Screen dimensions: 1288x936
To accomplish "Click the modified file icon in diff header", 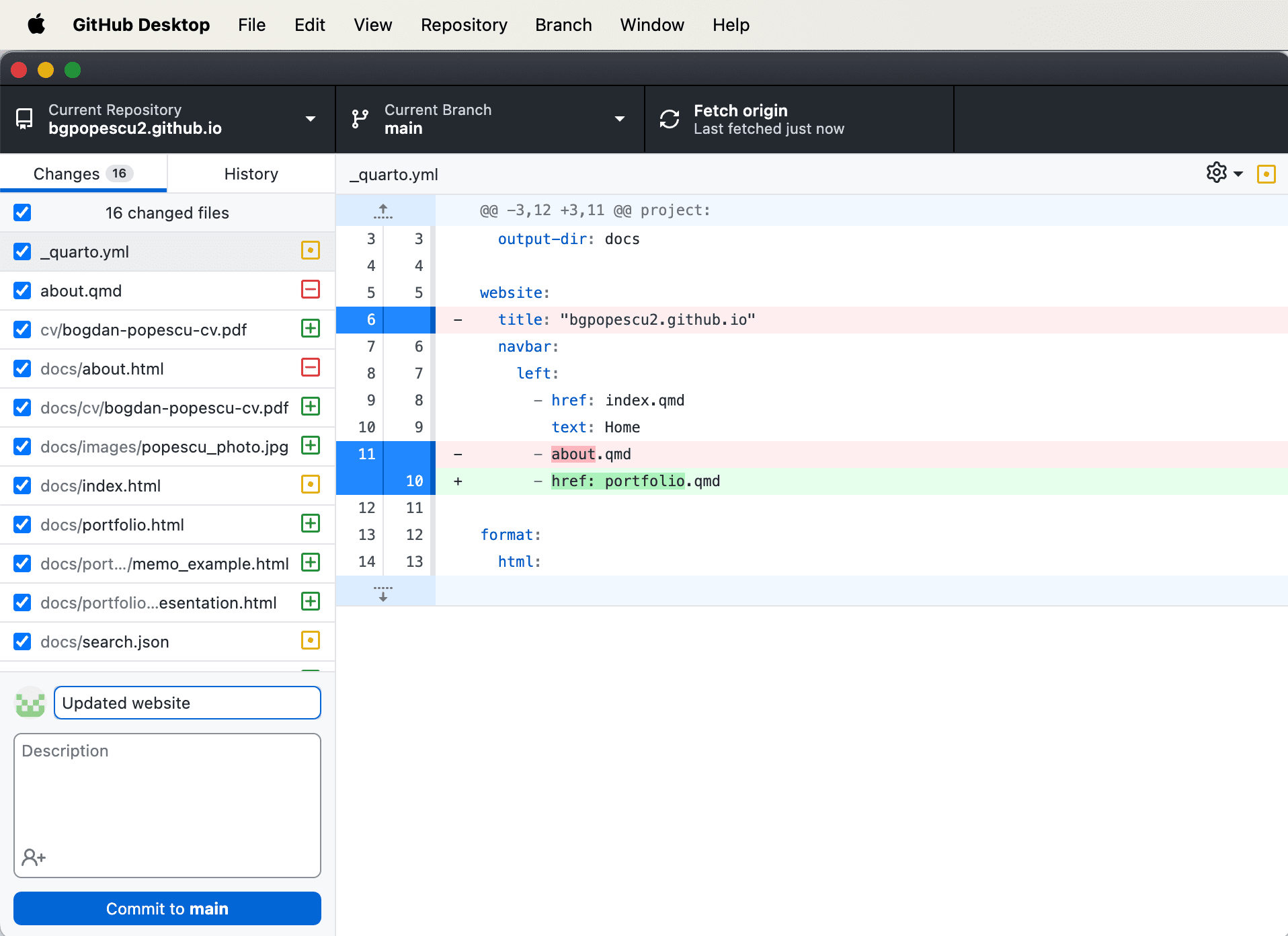I will pos(1266,174).
